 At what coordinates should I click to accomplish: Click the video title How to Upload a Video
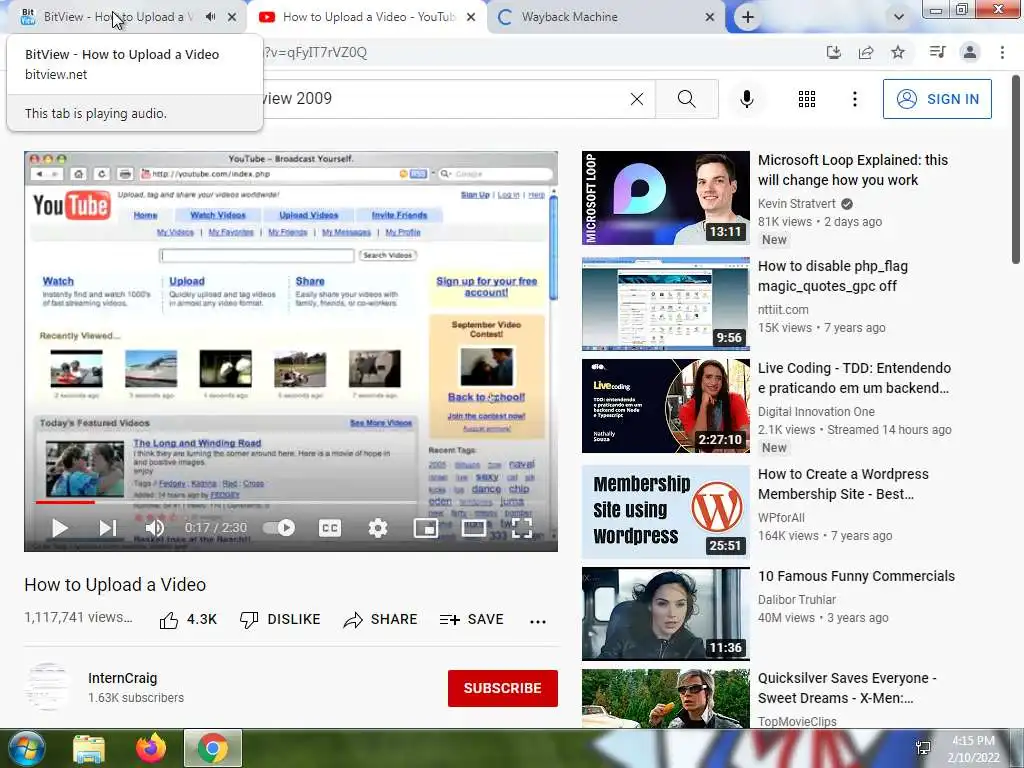click(x=115, y=584)
